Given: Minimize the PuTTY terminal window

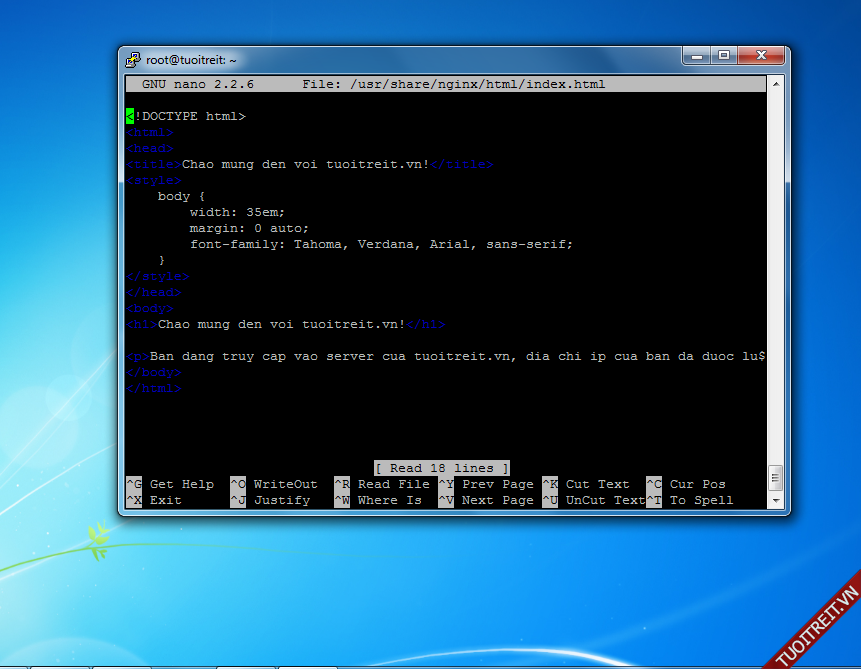Looking at the screenshot, I should [698, 56].
